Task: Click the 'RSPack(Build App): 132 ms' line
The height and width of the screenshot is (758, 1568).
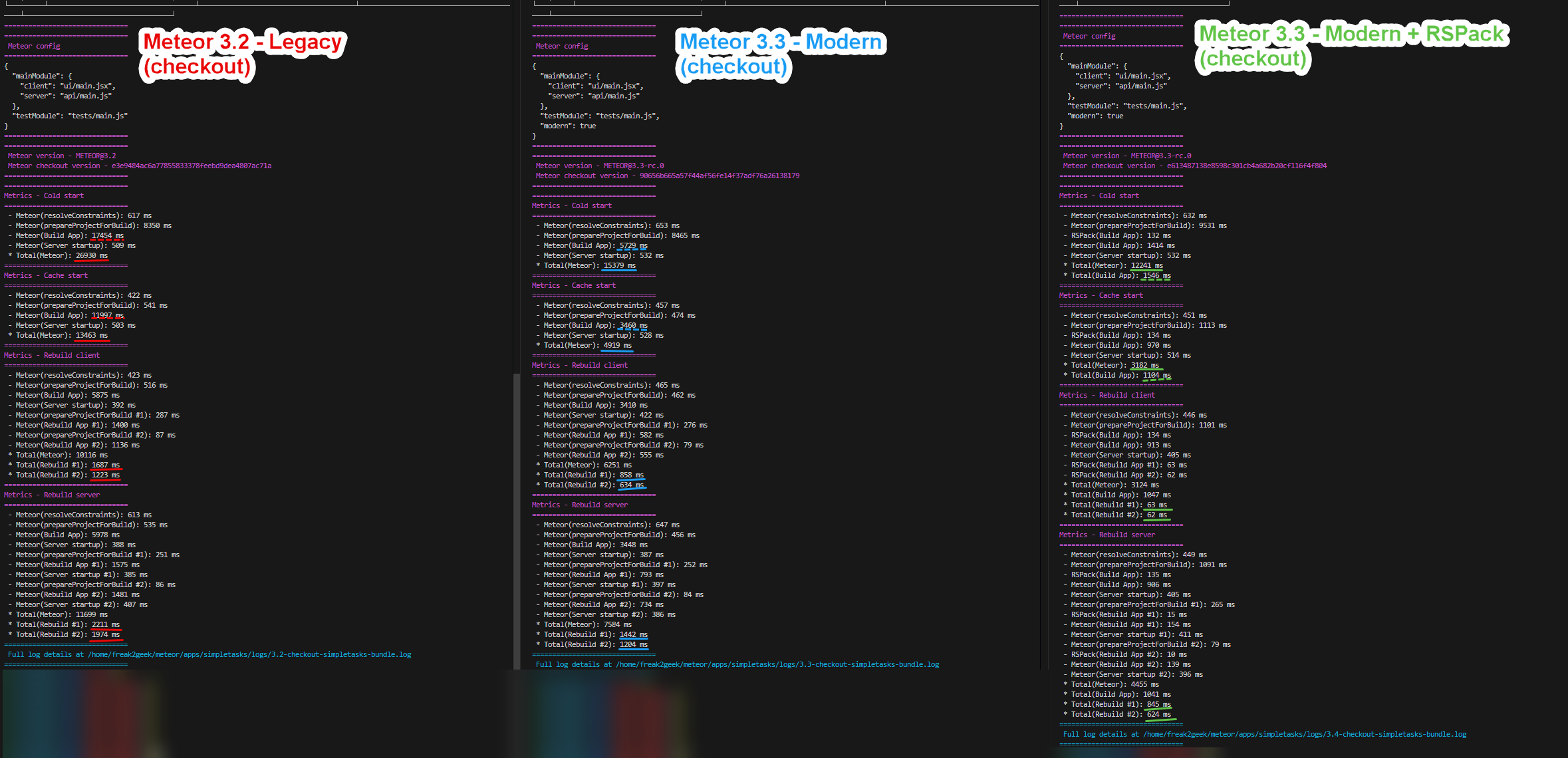Action: 1117,235
